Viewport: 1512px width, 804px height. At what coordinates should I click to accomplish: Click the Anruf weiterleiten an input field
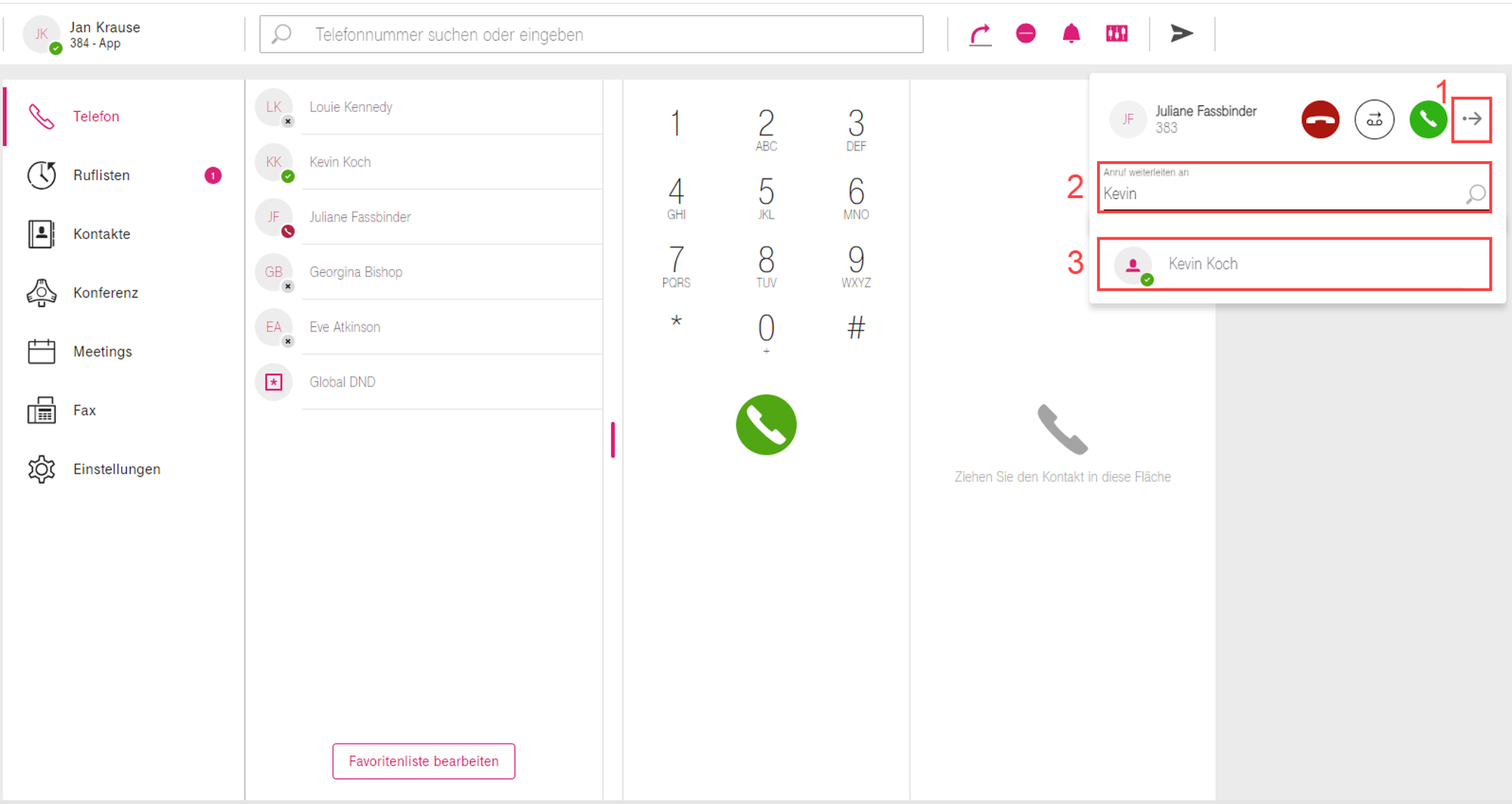(1294, 187)
